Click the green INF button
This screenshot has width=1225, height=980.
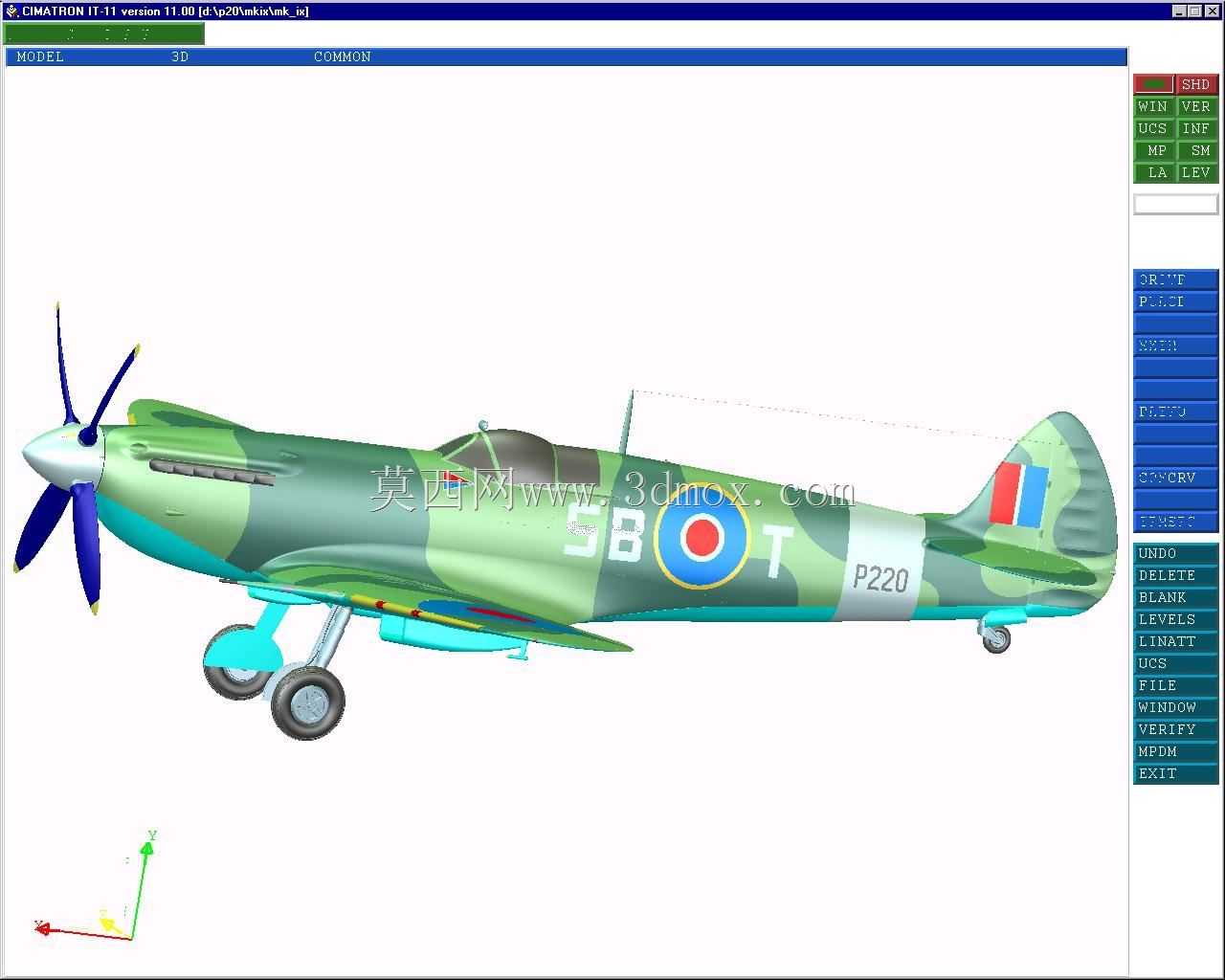click(1197, 128)
